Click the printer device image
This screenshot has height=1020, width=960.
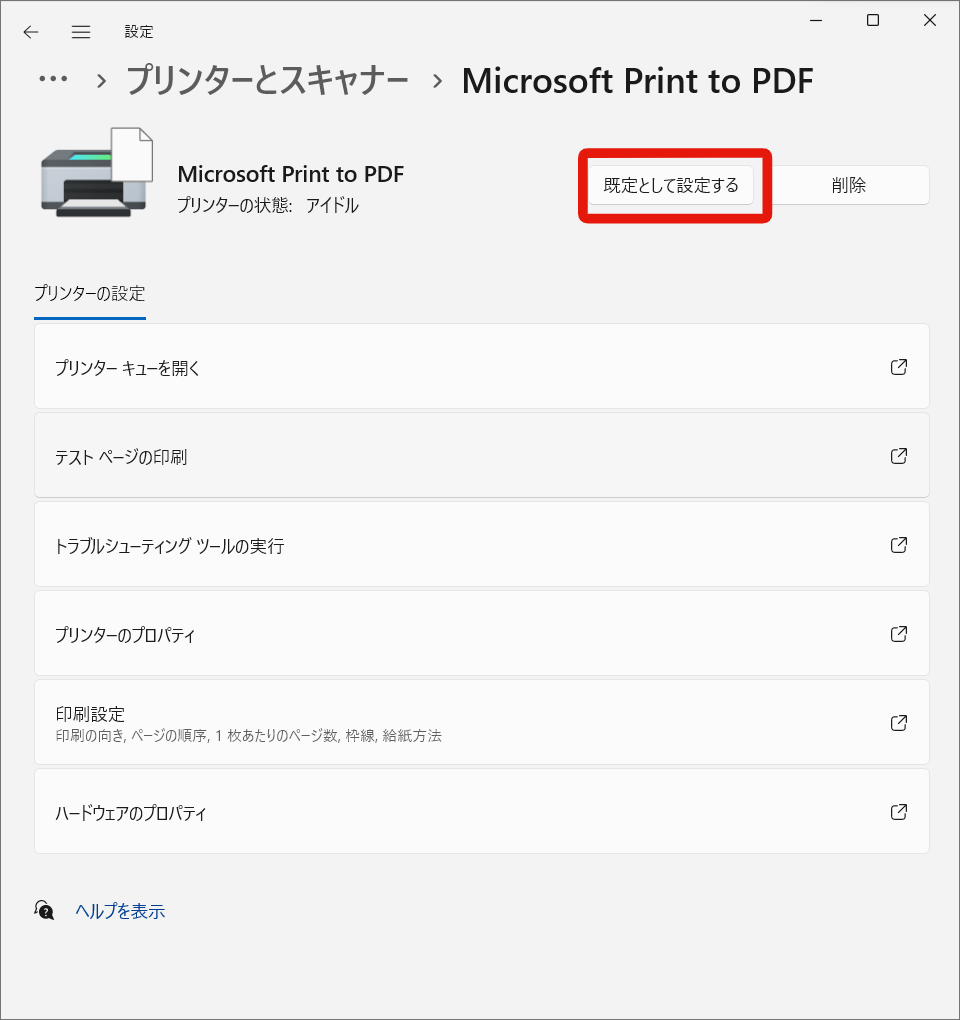[97, 172]
